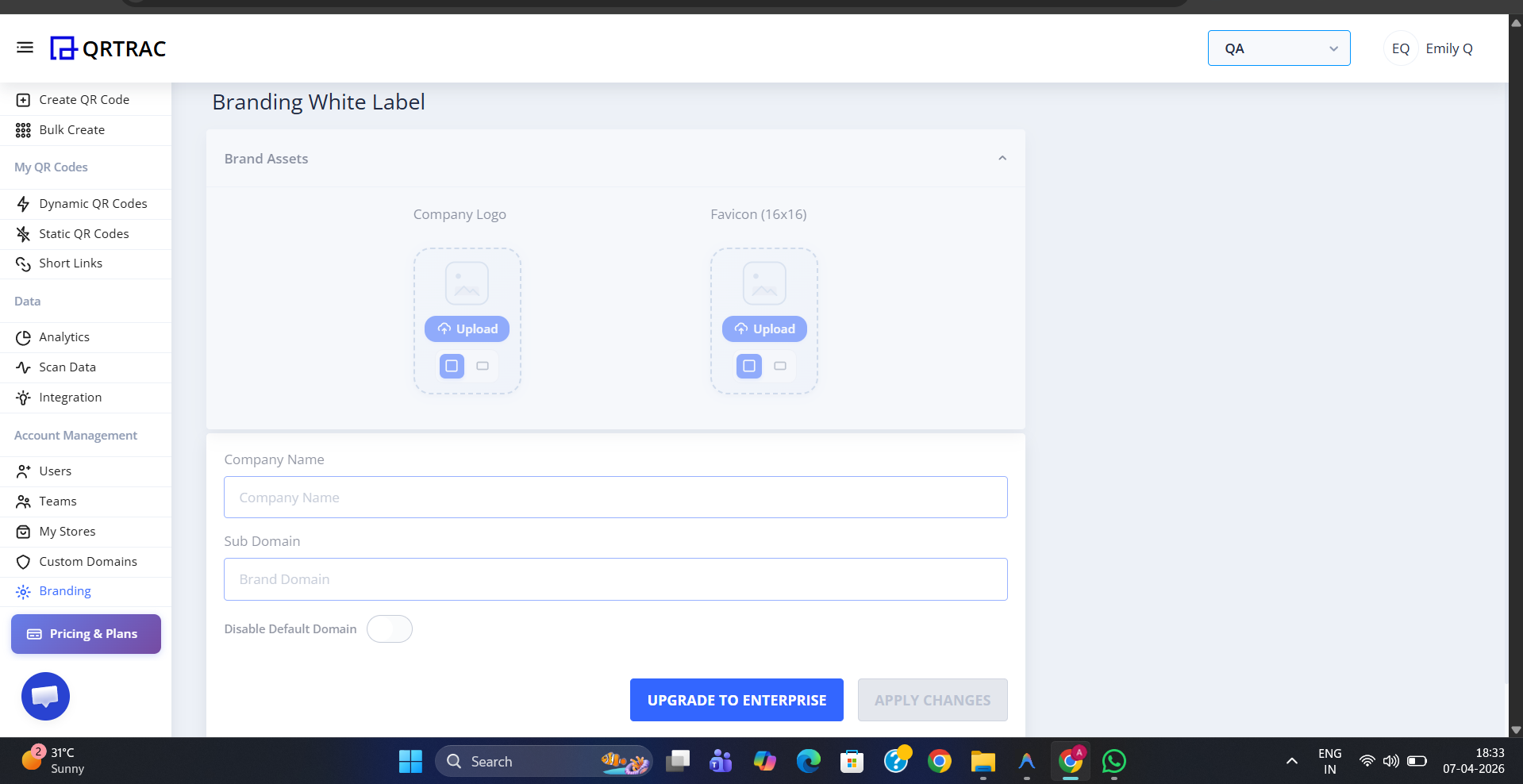Toggle Disable Default Domain switch

[x=389, y=628]
